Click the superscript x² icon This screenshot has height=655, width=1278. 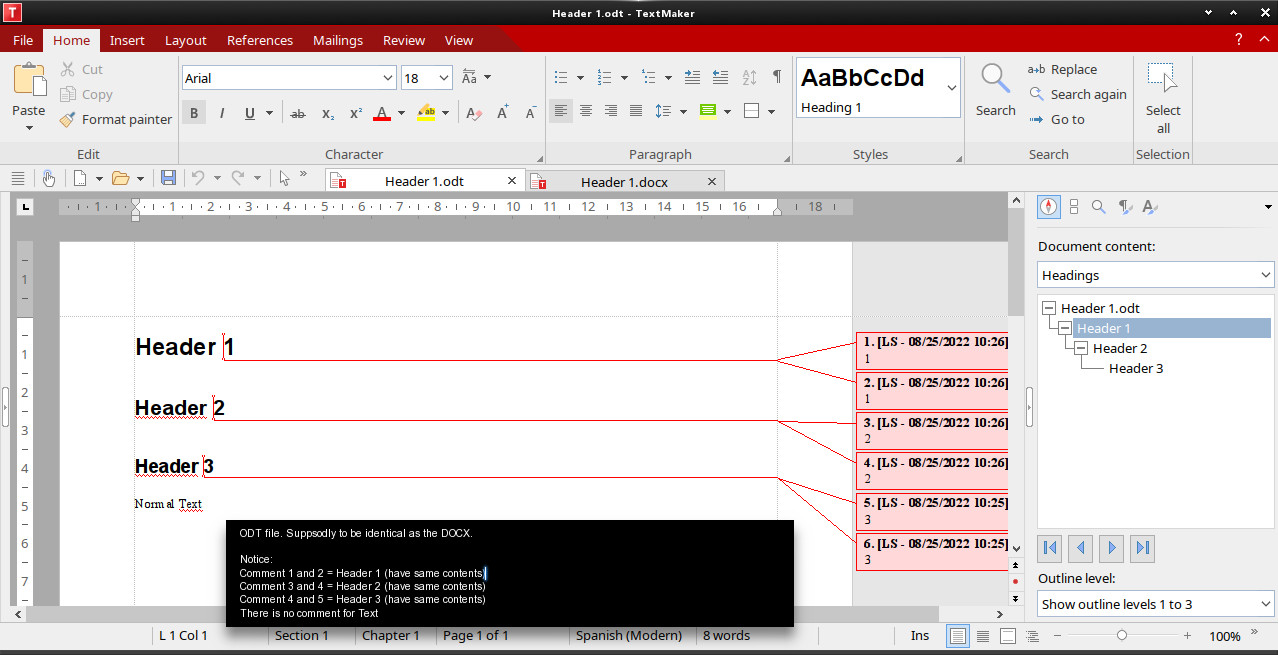tap(355, 113)
